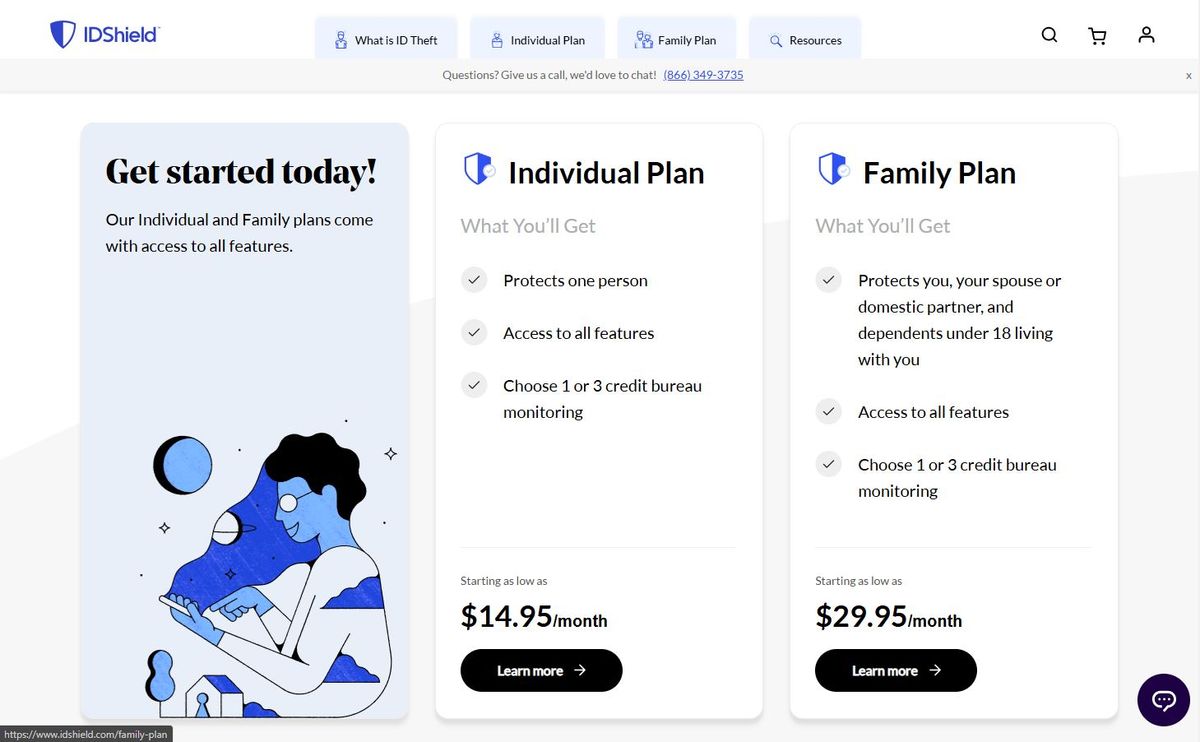Open the What is ID Theft menu

[386, 40]
